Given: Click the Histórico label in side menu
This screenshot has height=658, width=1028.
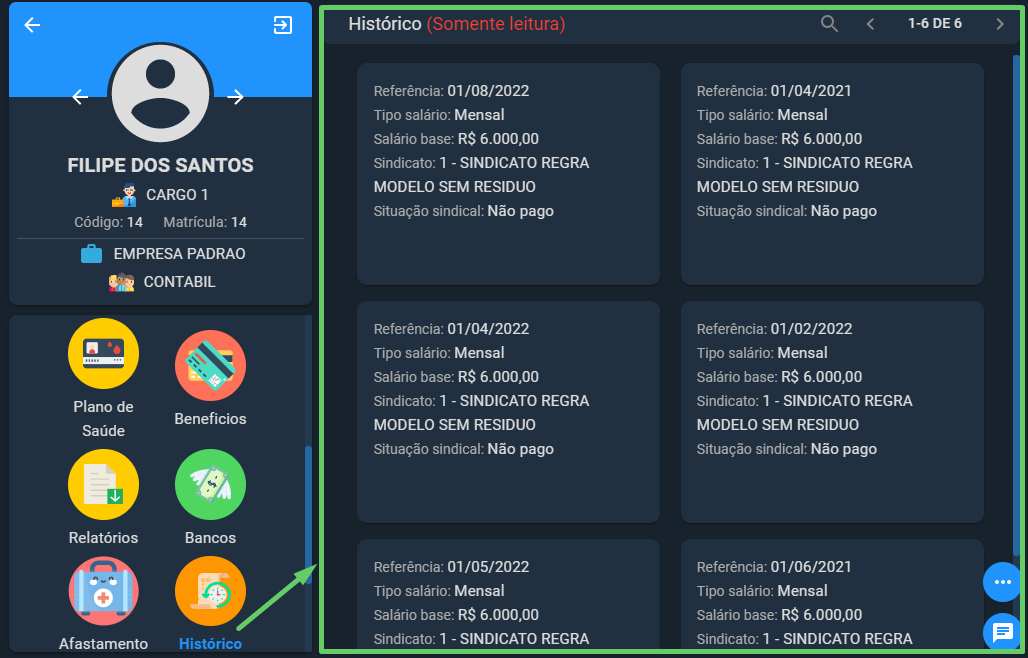Looking at the screenshot, I should [210, 644].
